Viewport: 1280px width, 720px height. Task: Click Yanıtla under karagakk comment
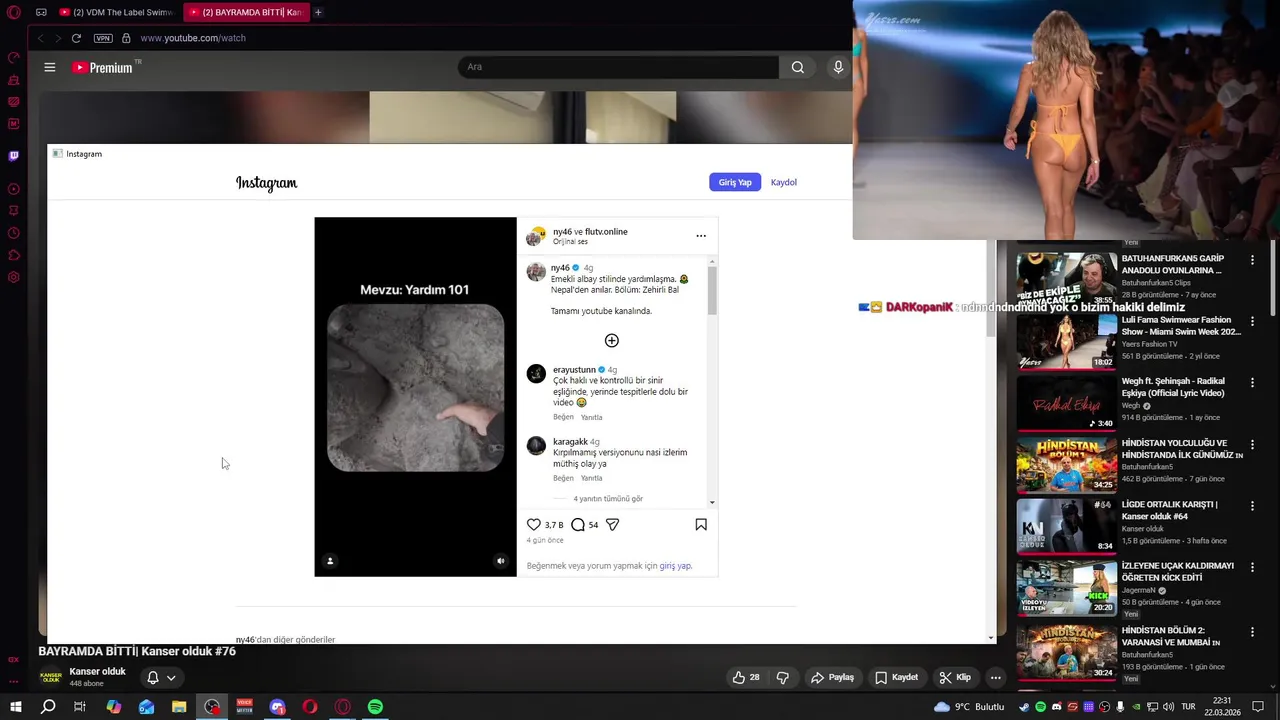coord(591,478)
